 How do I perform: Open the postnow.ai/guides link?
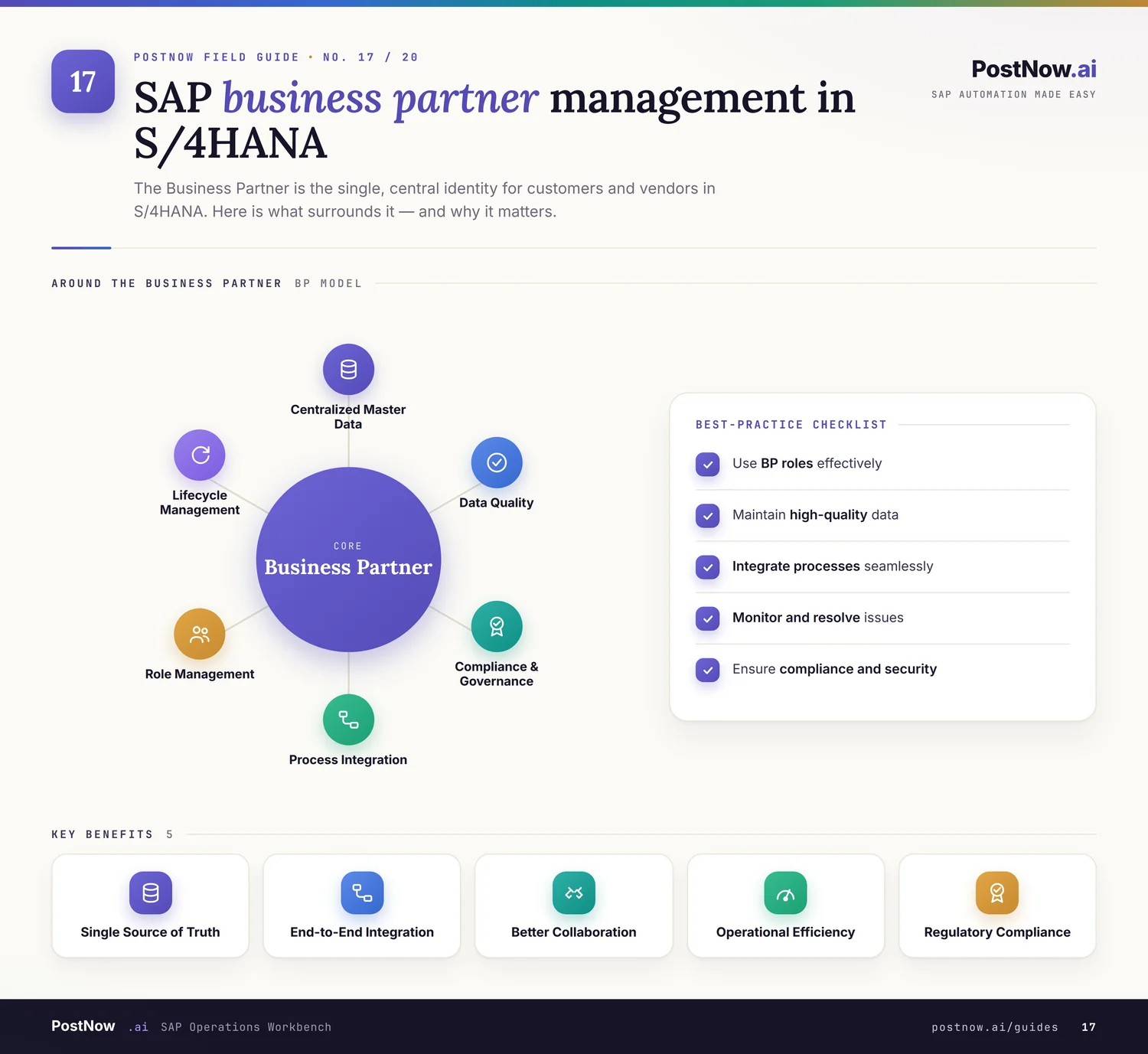click(995, 1027)
